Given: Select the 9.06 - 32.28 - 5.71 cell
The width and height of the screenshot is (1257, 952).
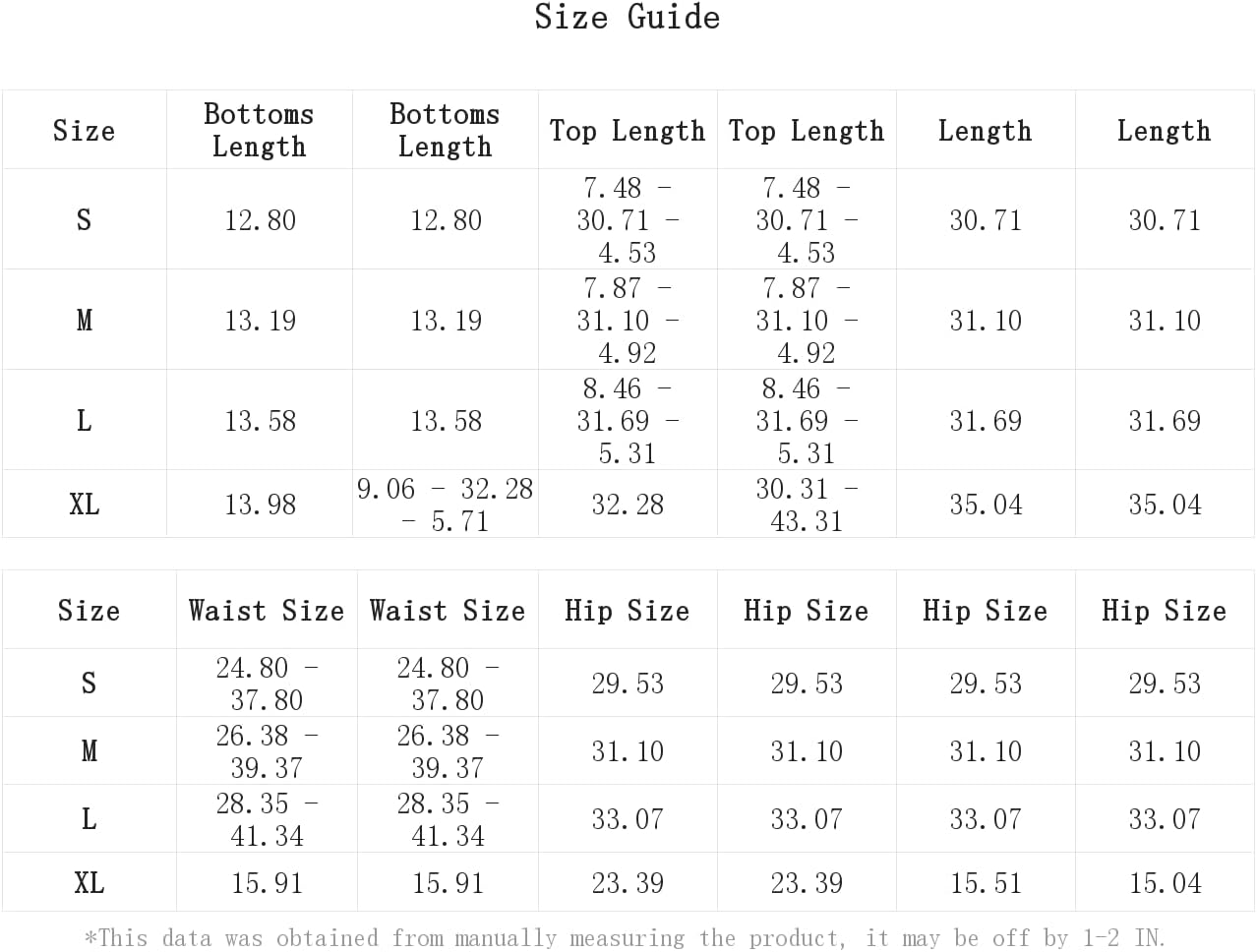Looking at the screenshot, I should [x=446, y=505].
